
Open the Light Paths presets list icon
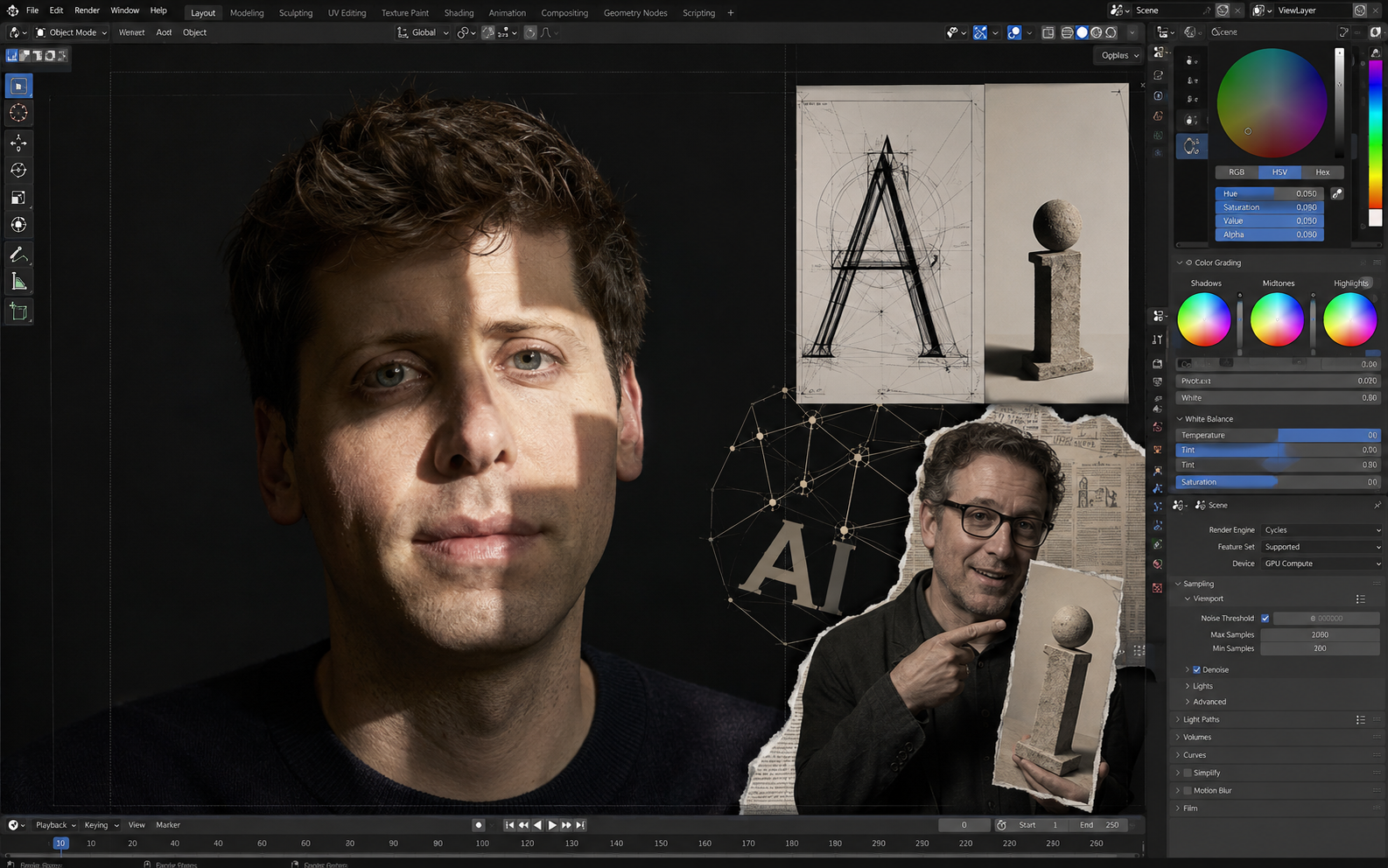pos(1360,720)
